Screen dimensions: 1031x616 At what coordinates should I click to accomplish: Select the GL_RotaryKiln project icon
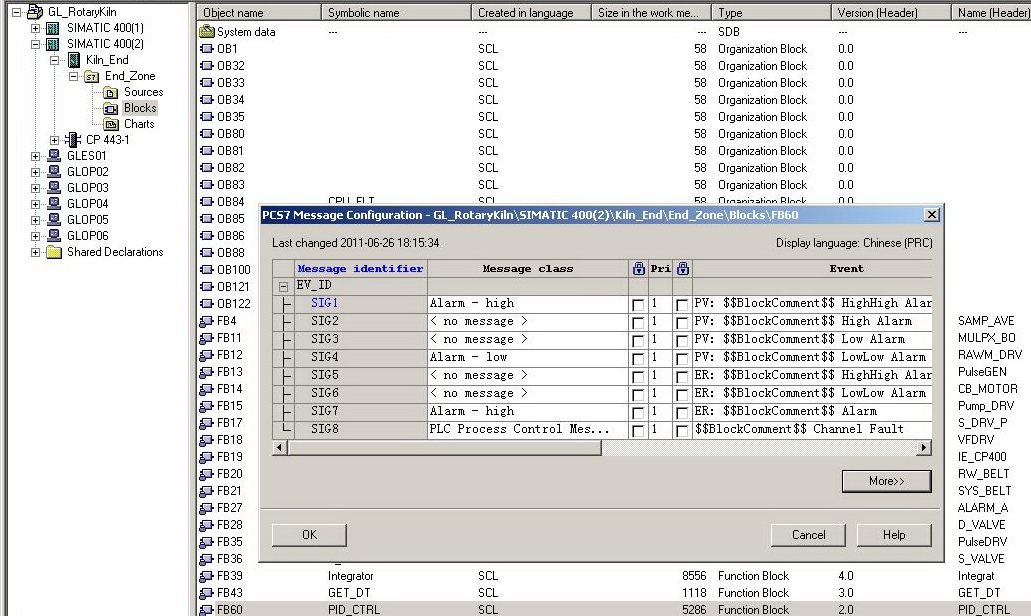pyautogui.click(x=34, y=12)
